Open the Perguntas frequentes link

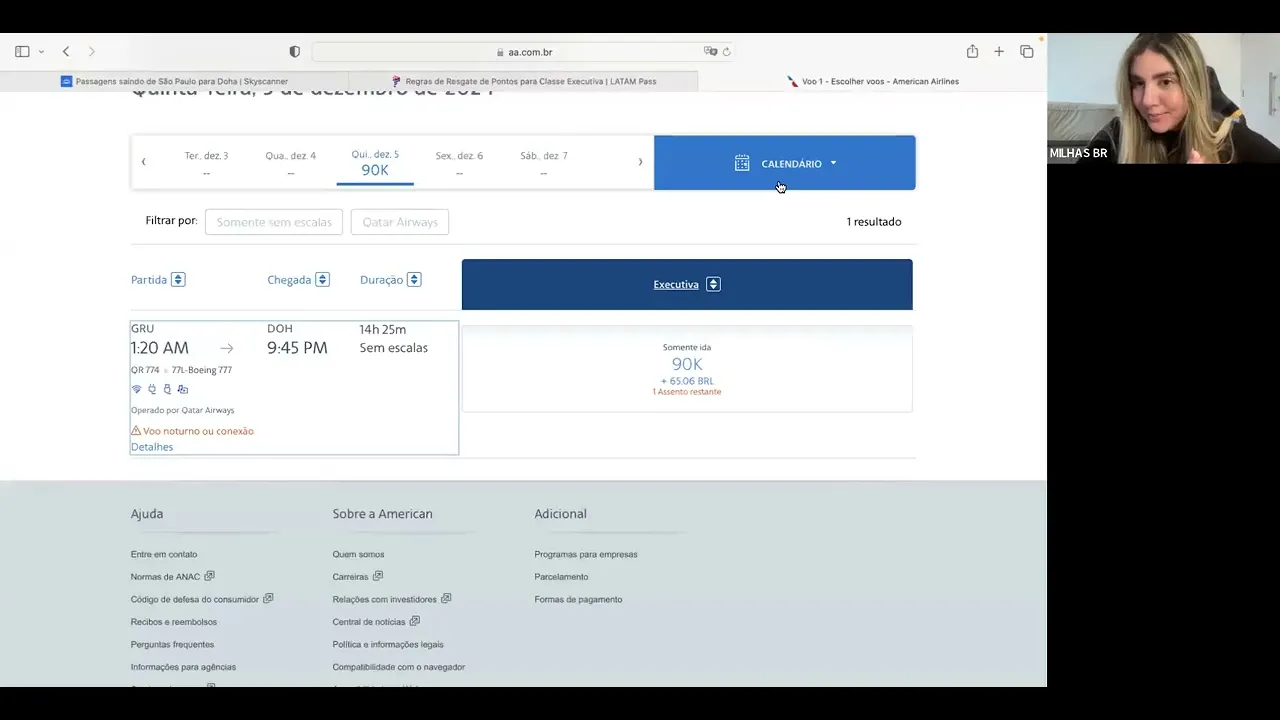click(x=172, y=645)
